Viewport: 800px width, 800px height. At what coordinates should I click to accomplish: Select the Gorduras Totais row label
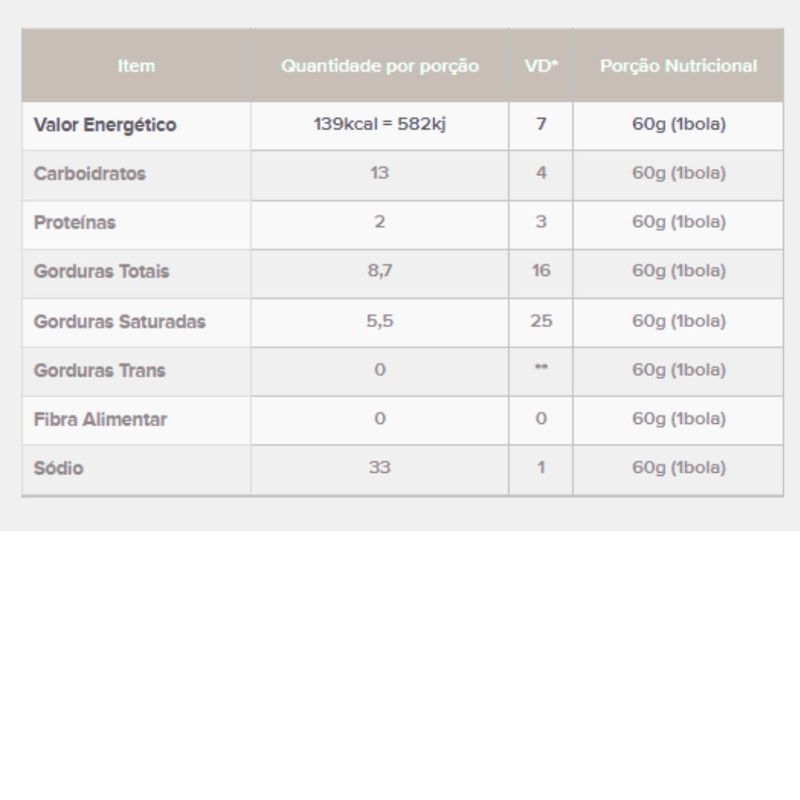click(x=101, y=272)
